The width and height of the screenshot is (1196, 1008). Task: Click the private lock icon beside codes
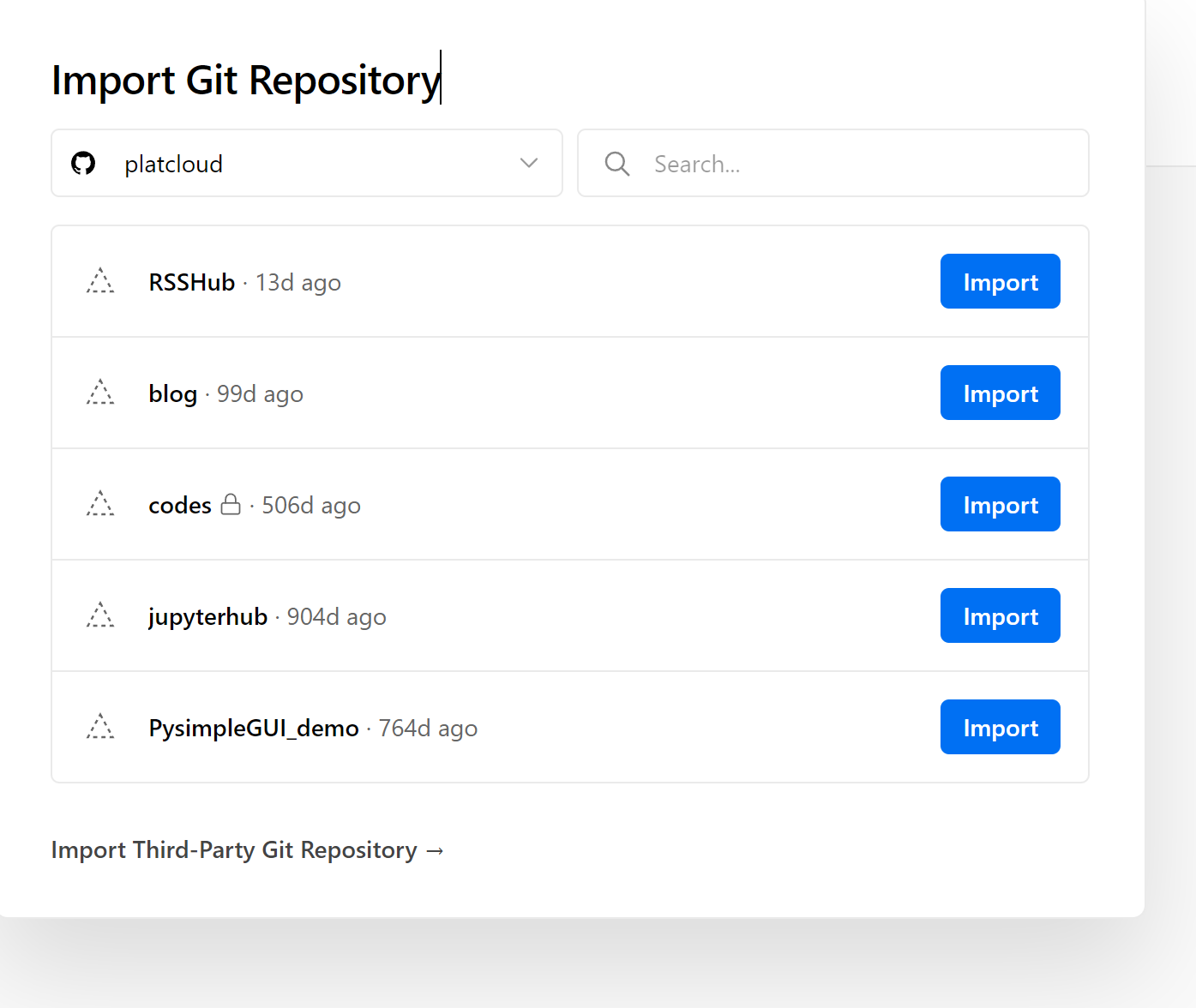tap(231, 504)
